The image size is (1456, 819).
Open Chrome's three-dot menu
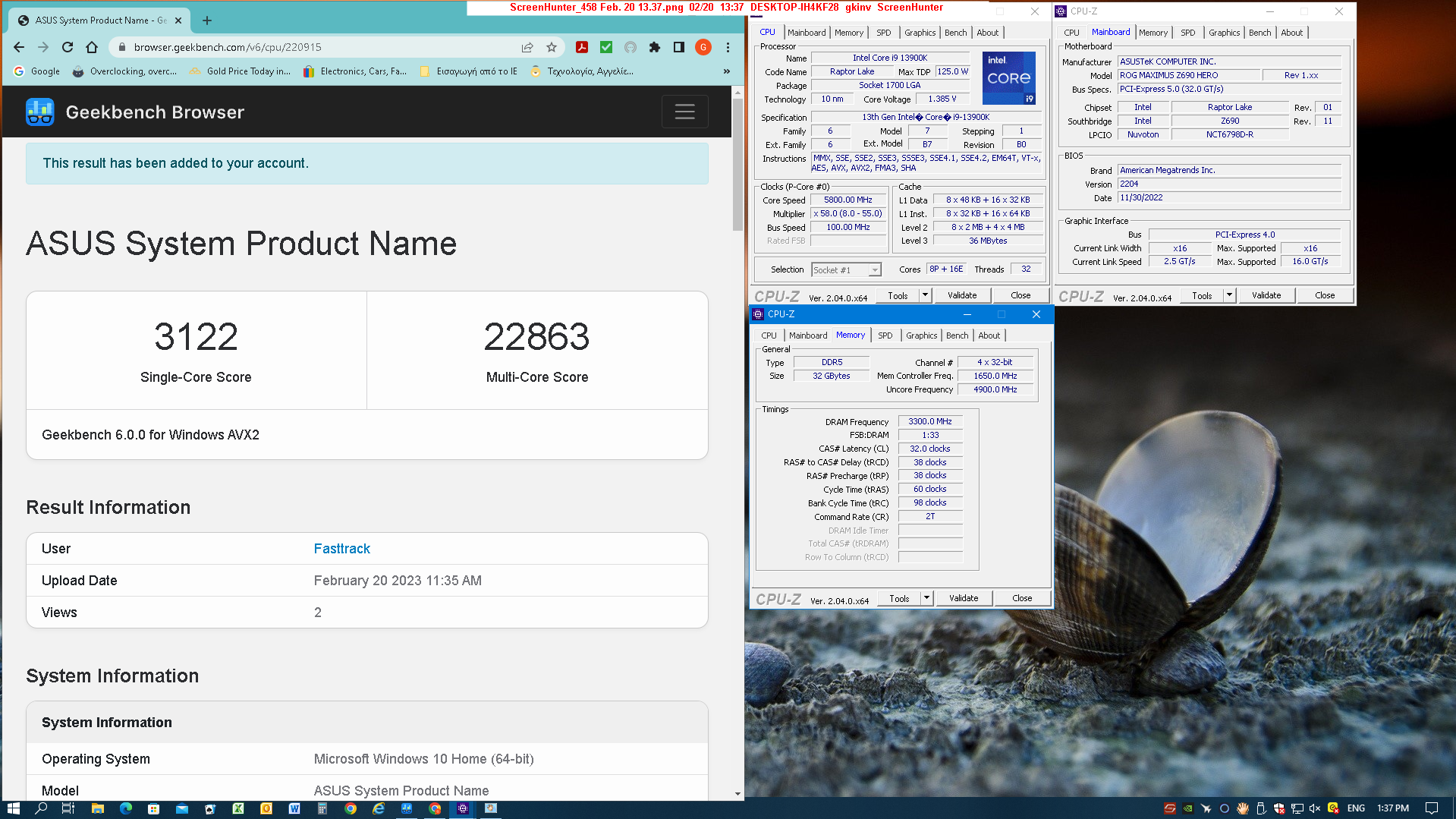[728, 47]
